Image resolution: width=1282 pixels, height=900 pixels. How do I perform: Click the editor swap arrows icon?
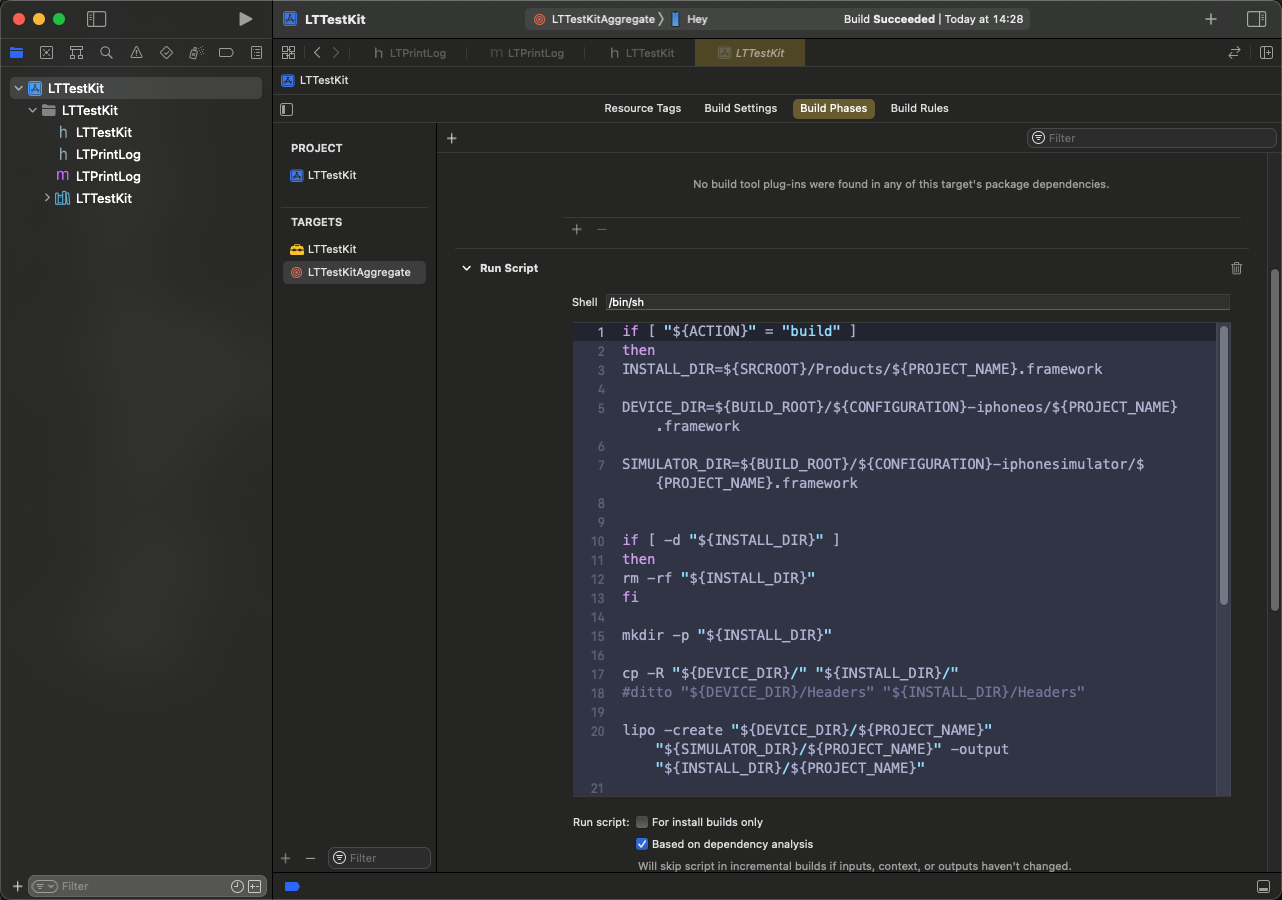pos(1234,53)
